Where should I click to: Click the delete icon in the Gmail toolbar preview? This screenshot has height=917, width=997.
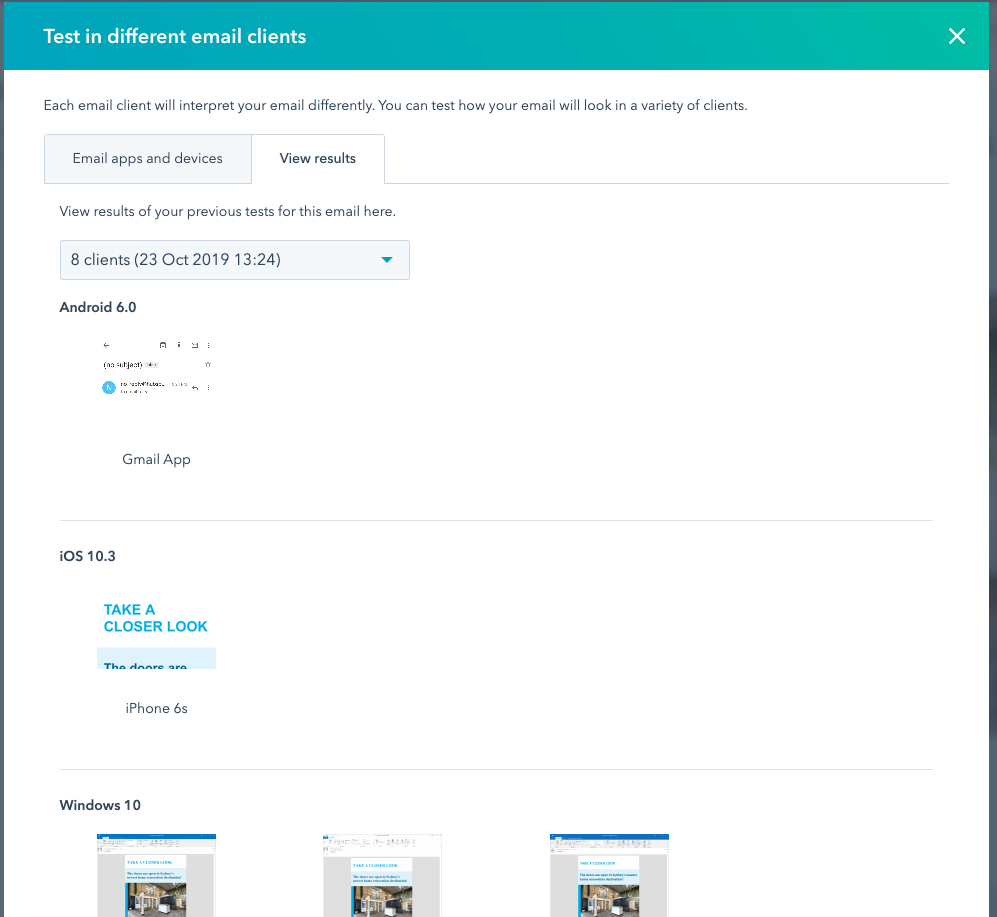click(x=179, y=345)
